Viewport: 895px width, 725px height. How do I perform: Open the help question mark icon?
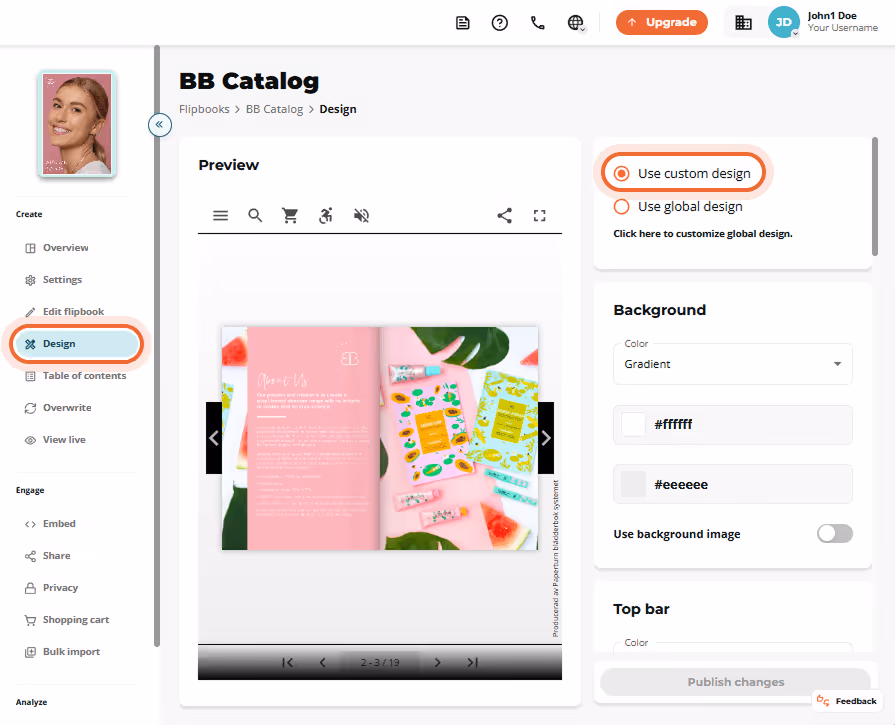point(499,23)
